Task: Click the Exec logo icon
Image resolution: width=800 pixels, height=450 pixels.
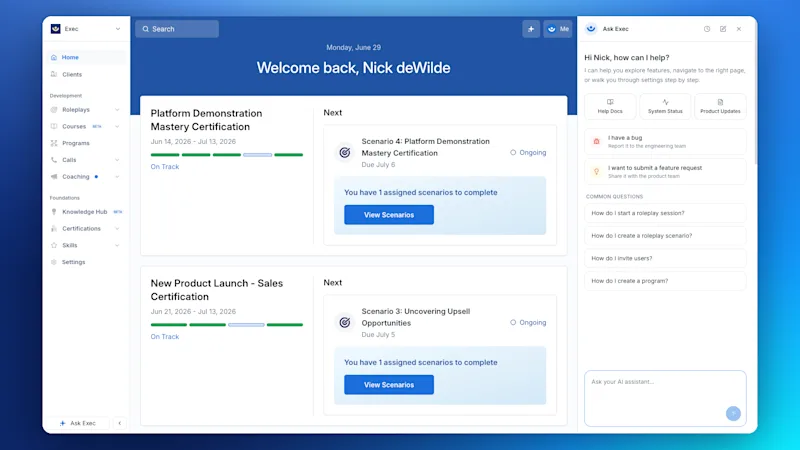Action: click(x=56, y=29)
